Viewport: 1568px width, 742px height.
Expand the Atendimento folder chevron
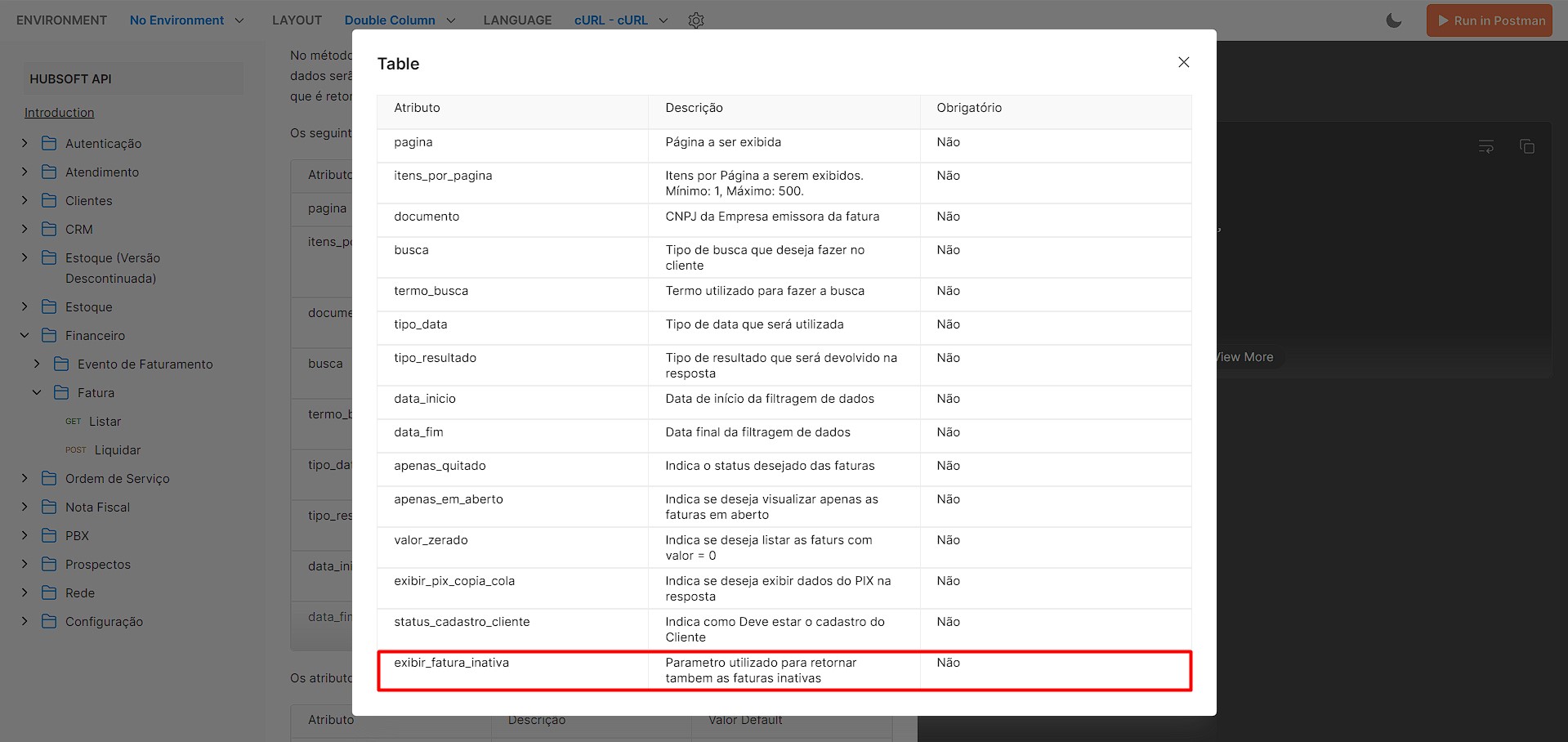tap(25, 172)
